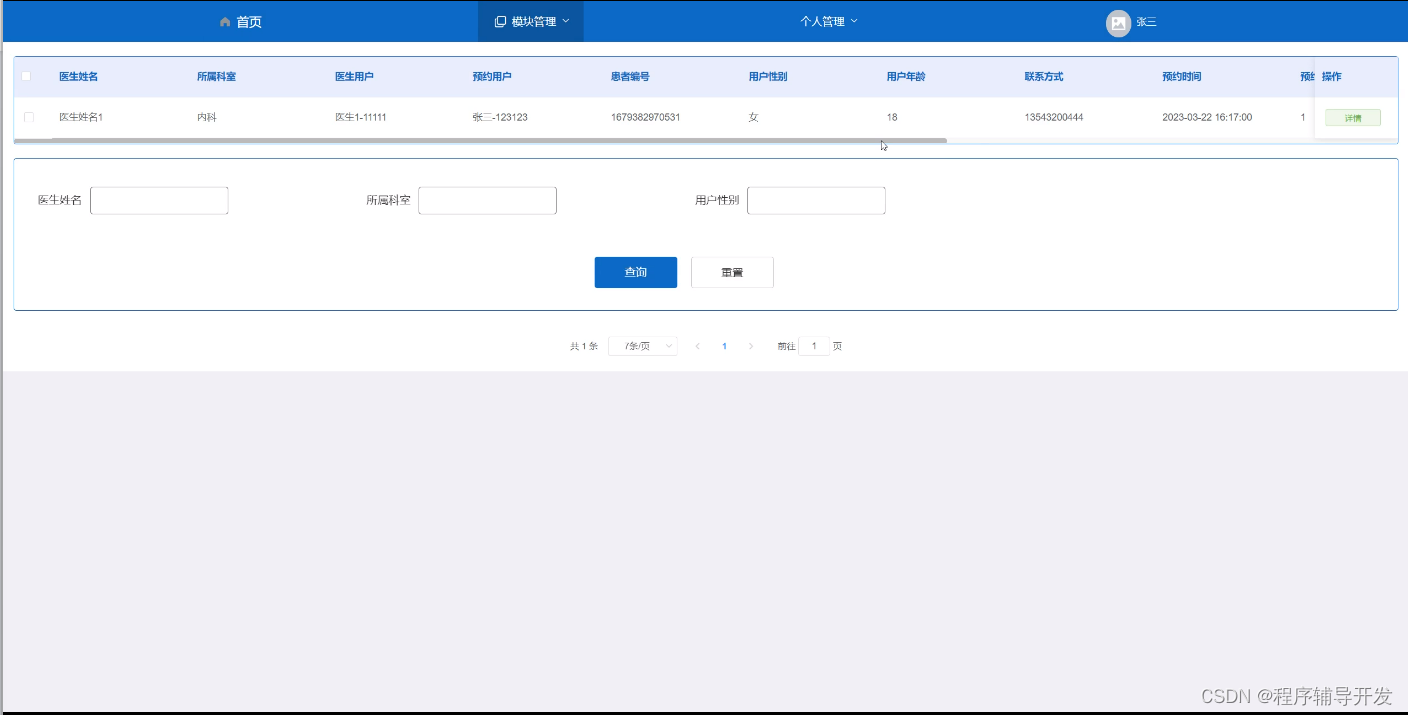Focus the 所属科室 input field

point(487,200)
